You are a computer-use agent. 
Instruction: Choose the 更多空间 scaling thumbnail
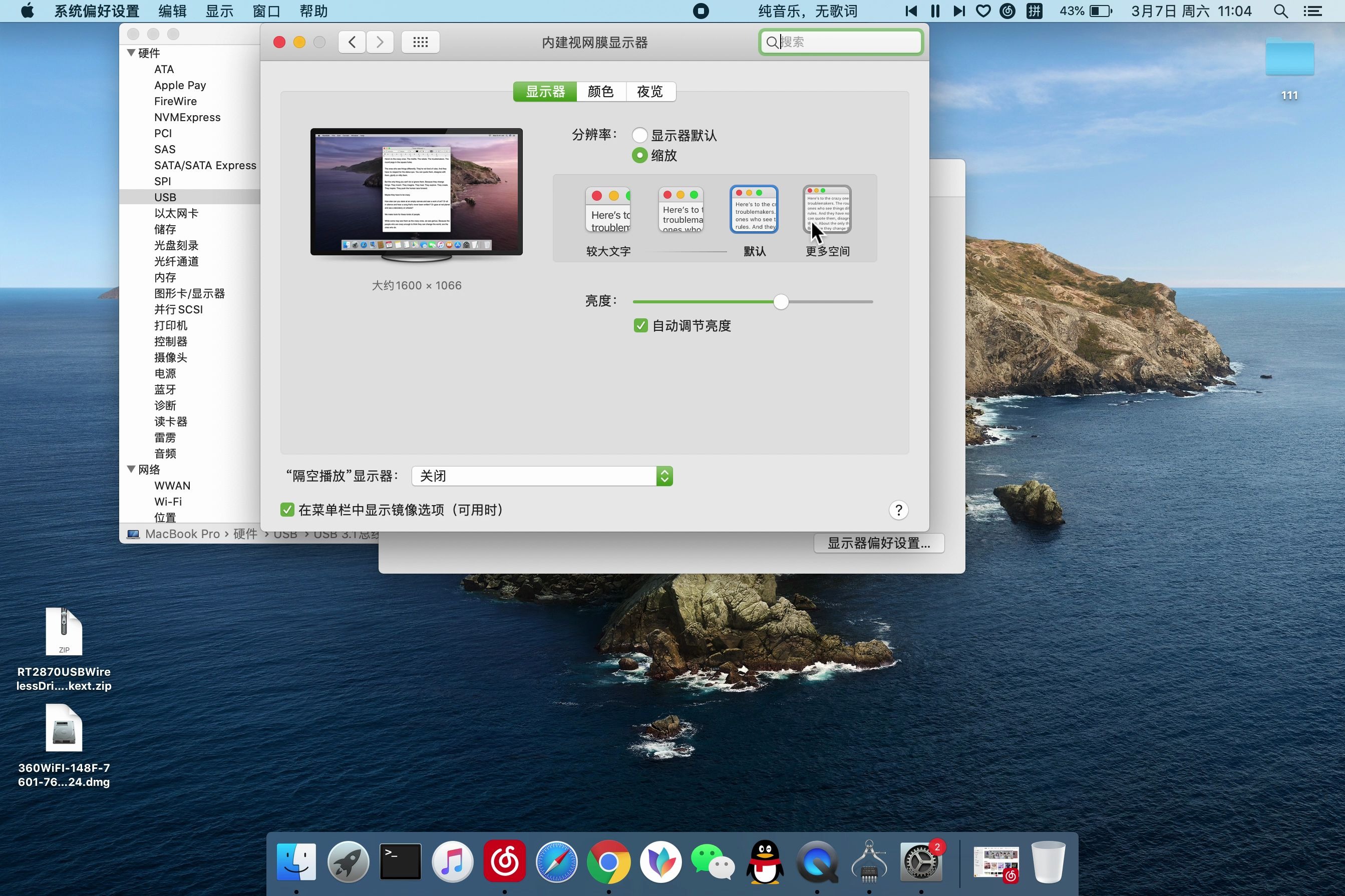[827, 209]
